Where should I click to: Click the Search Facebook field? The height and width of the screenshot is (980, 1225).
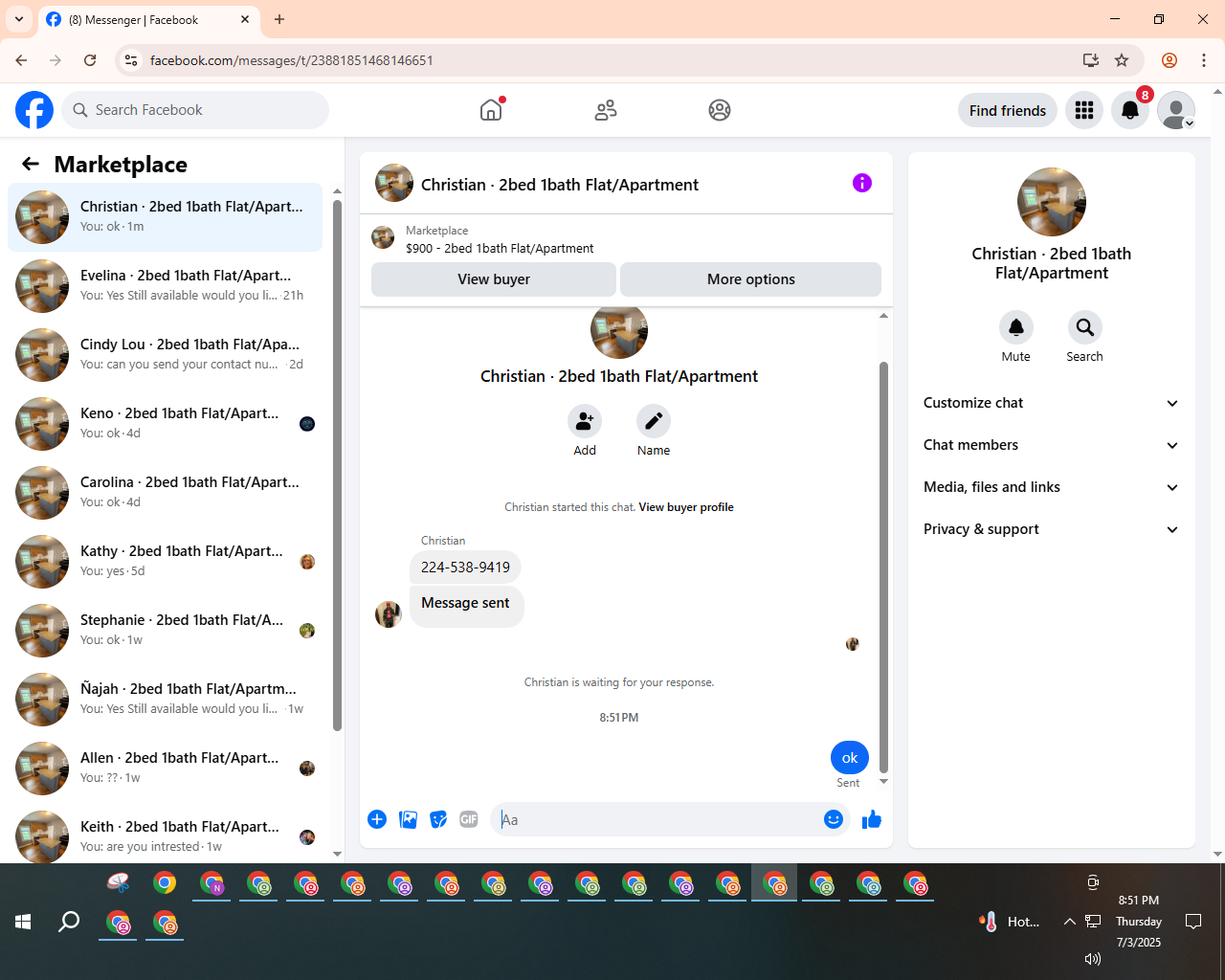tap(195, 110)
